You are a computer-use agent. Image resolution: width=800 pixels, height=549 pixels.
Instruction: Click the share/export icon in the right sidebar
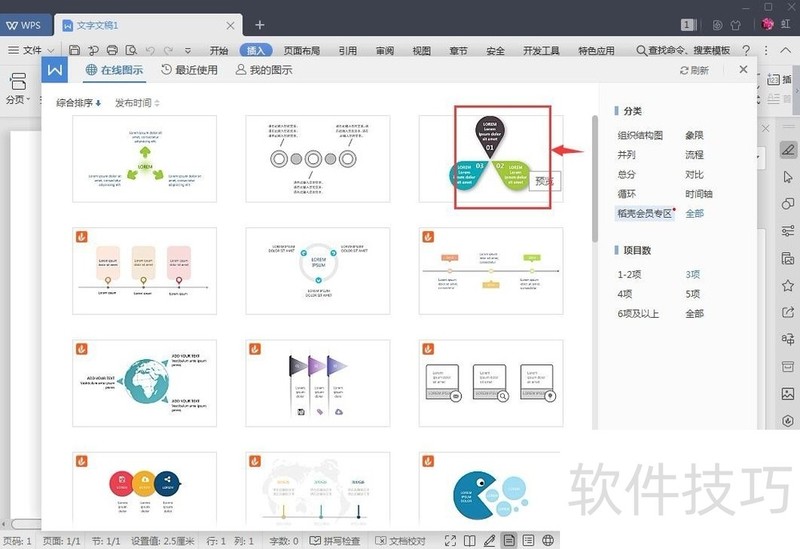pos(788,312)
